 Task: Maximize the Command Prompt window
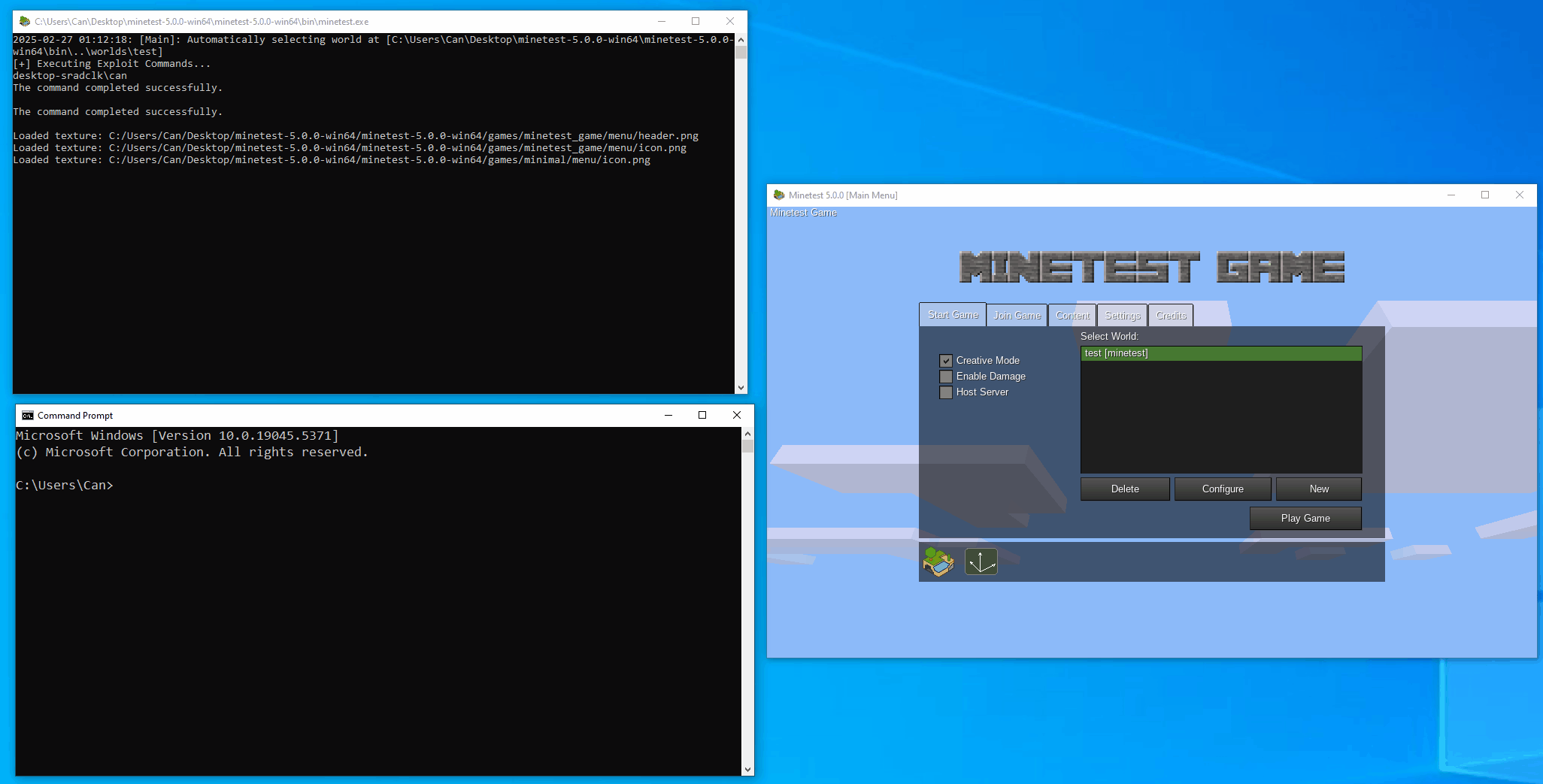pos(702,416)
